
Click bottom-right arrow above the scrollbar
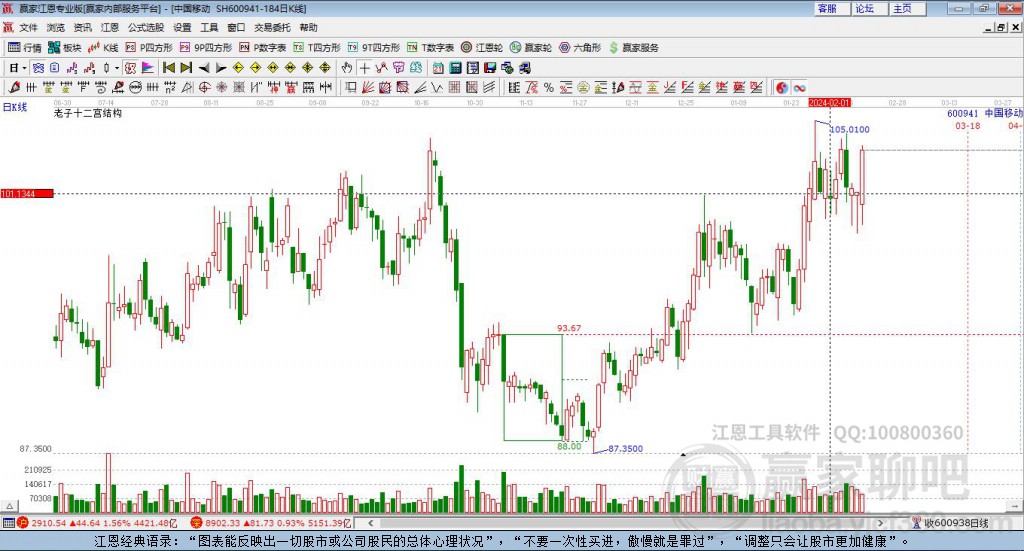pyautogui.click(x=1014, y=506)
